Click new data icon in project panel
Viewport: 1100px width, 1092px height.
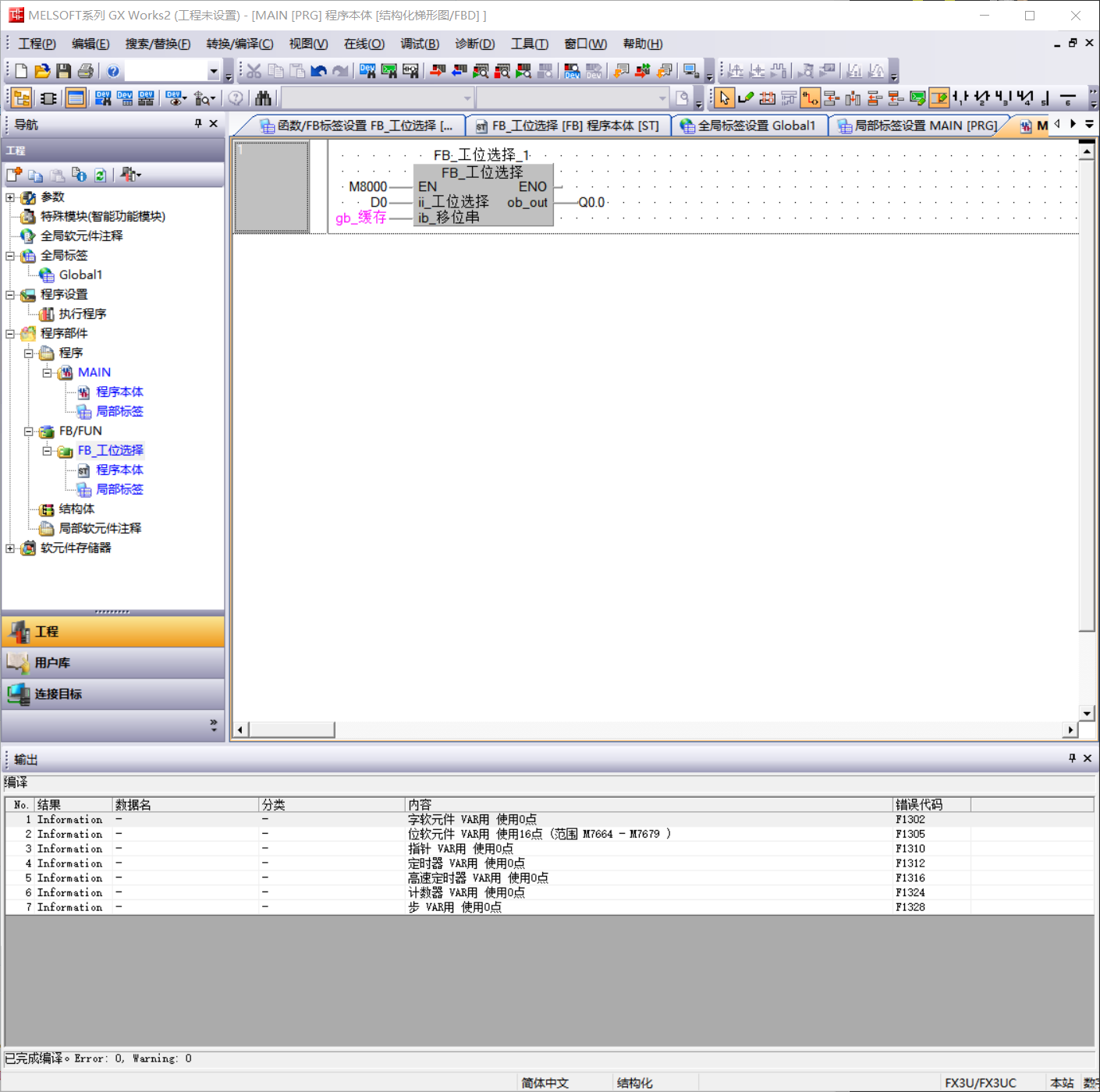point(14,175)
